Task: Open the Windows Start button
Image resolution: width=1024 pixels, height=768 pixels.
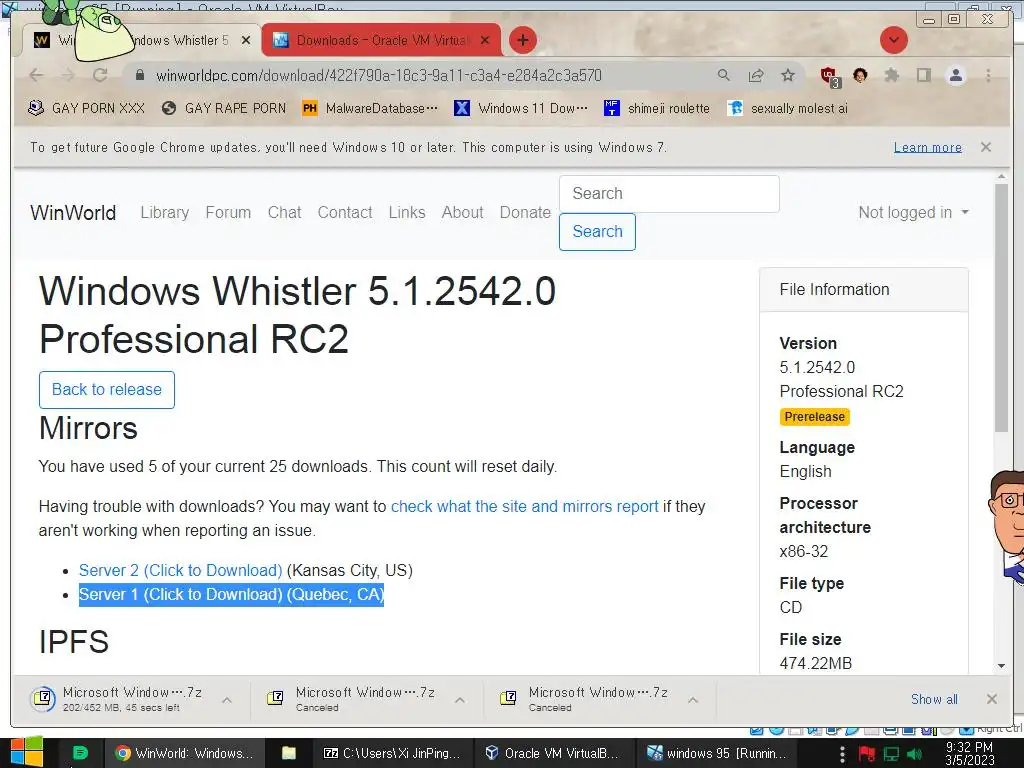Action: [26, 752]
